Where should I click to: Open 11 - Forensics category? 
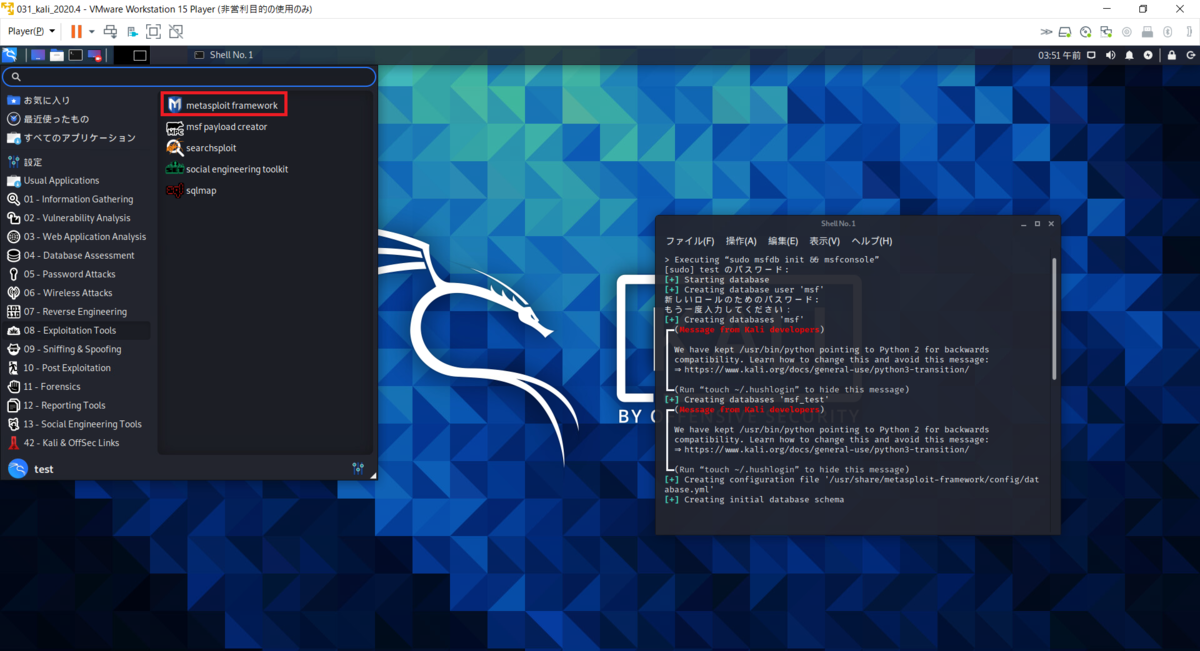[x=78, y=387]
